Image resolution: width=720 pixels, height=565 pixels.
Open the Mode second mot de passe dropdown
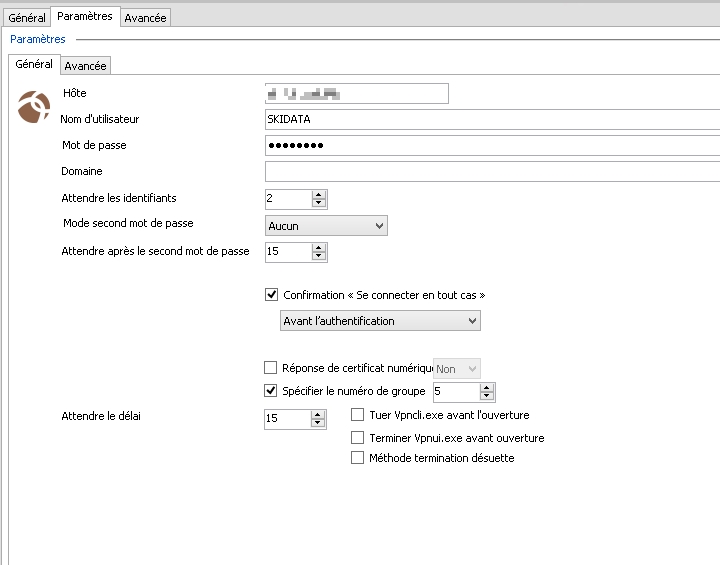click(326, 226)
